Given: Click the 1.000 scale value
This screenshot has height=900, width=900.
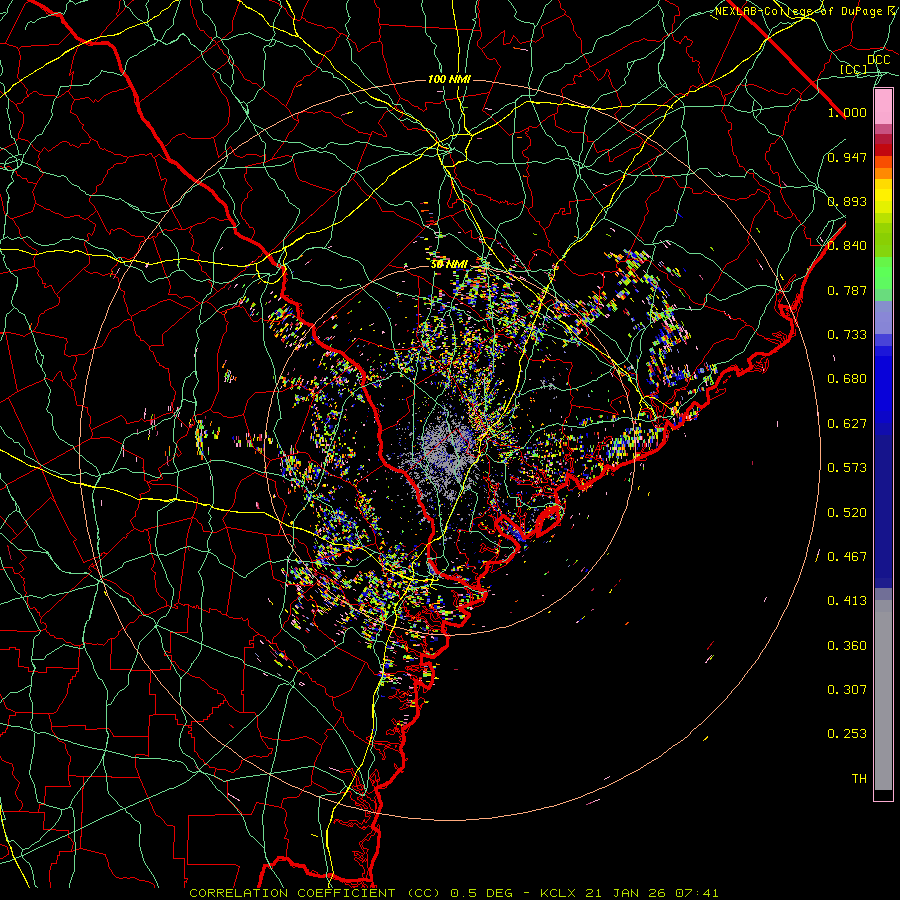Looking at the screenshot, I should click(847, 112).
